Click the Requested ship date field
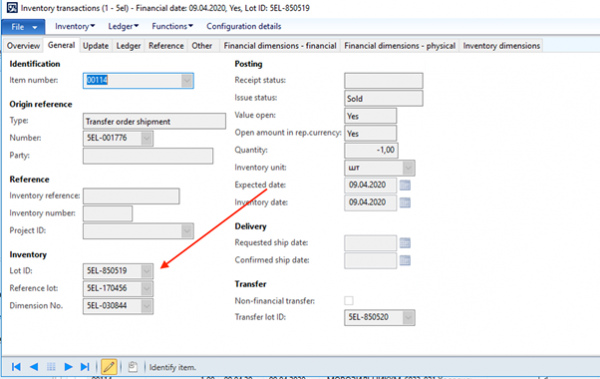 370,243
